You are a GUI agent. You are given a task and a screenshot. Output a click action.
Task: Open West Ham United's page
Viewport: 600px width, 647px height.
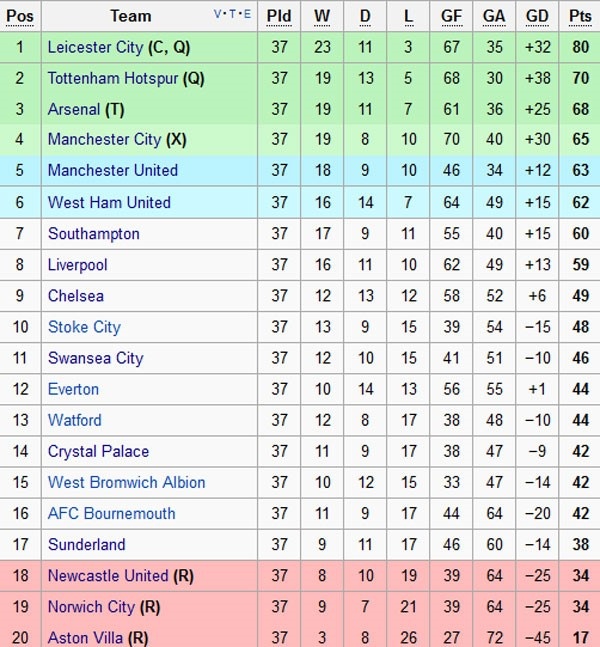click(109, 203)
